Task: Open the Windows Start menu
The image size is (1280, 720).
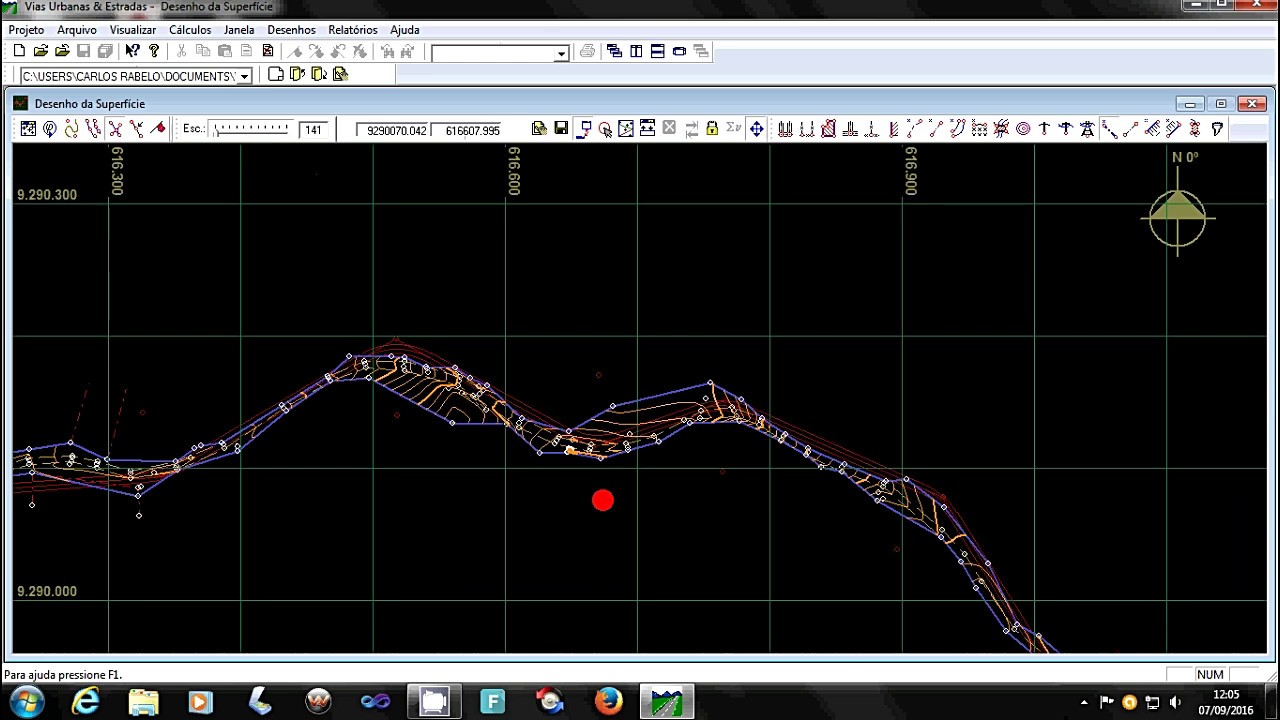Action: [27, 702]
